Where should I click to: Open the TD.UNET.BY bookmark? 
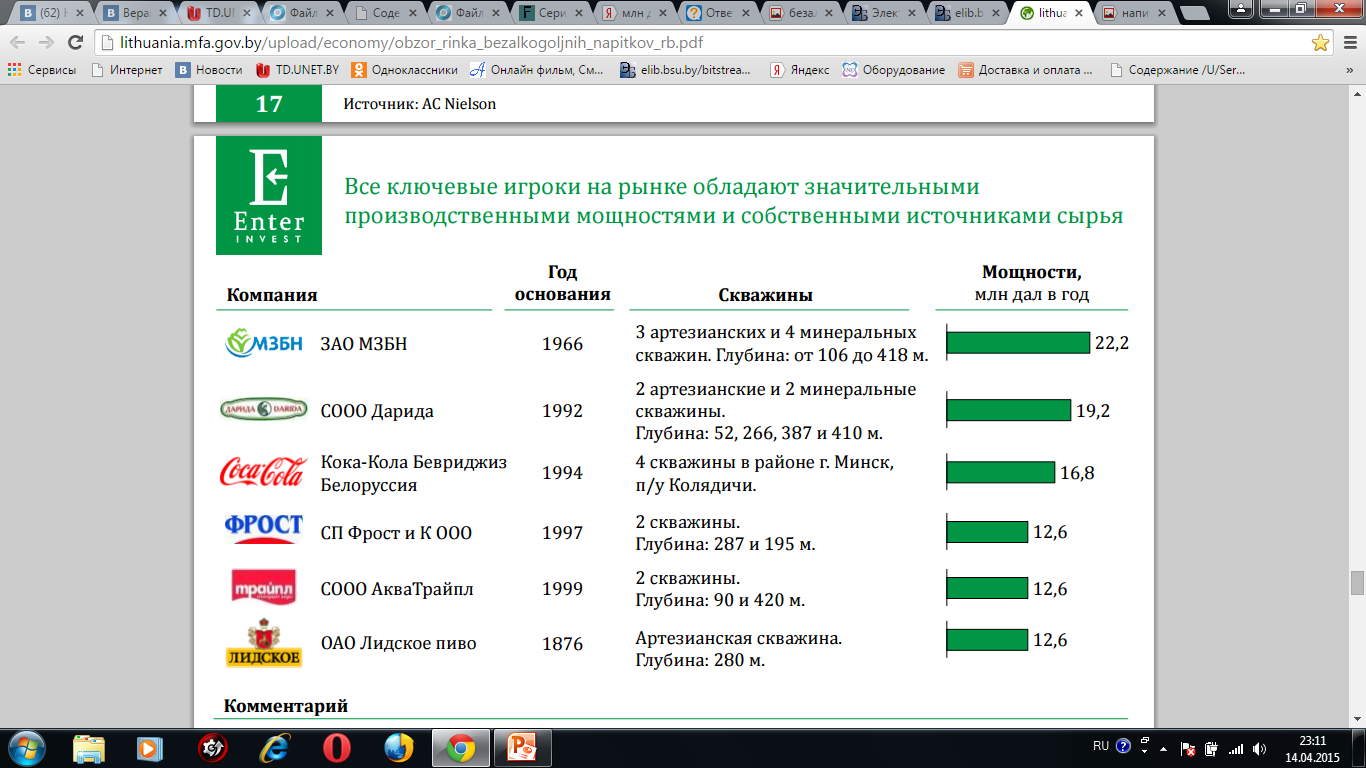click(x=297, y=70)
